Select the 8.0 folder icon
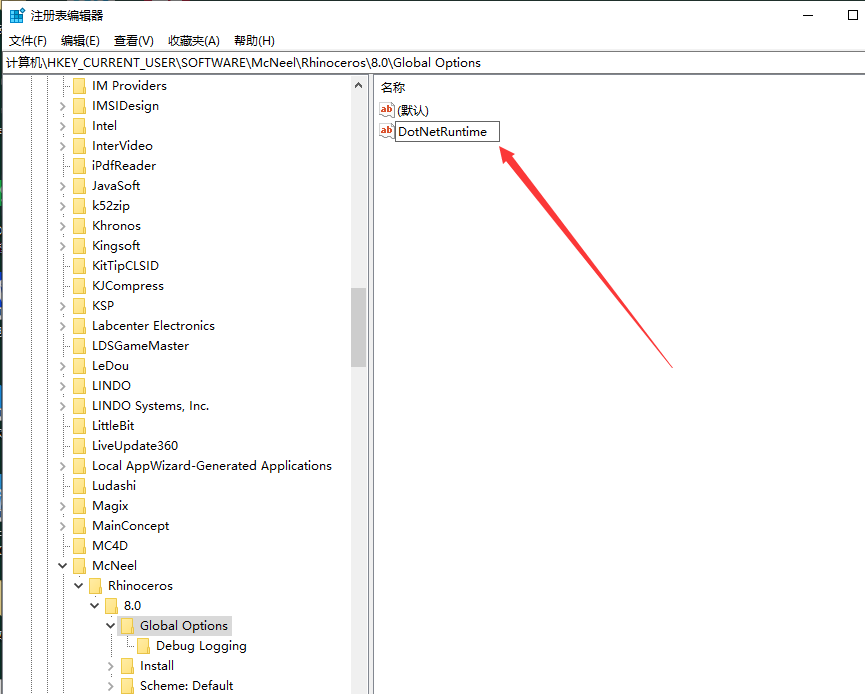 tap(111, 606)
